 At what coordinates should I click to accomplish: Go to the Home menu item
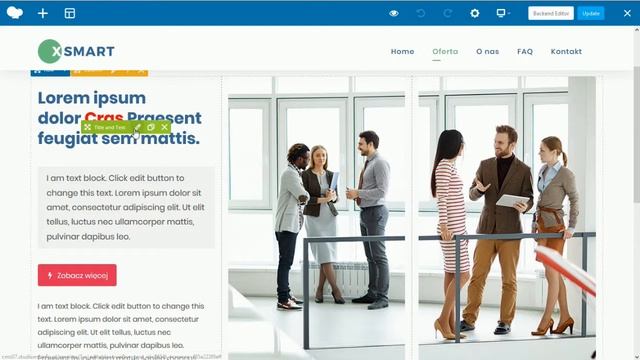click(402, 51)
